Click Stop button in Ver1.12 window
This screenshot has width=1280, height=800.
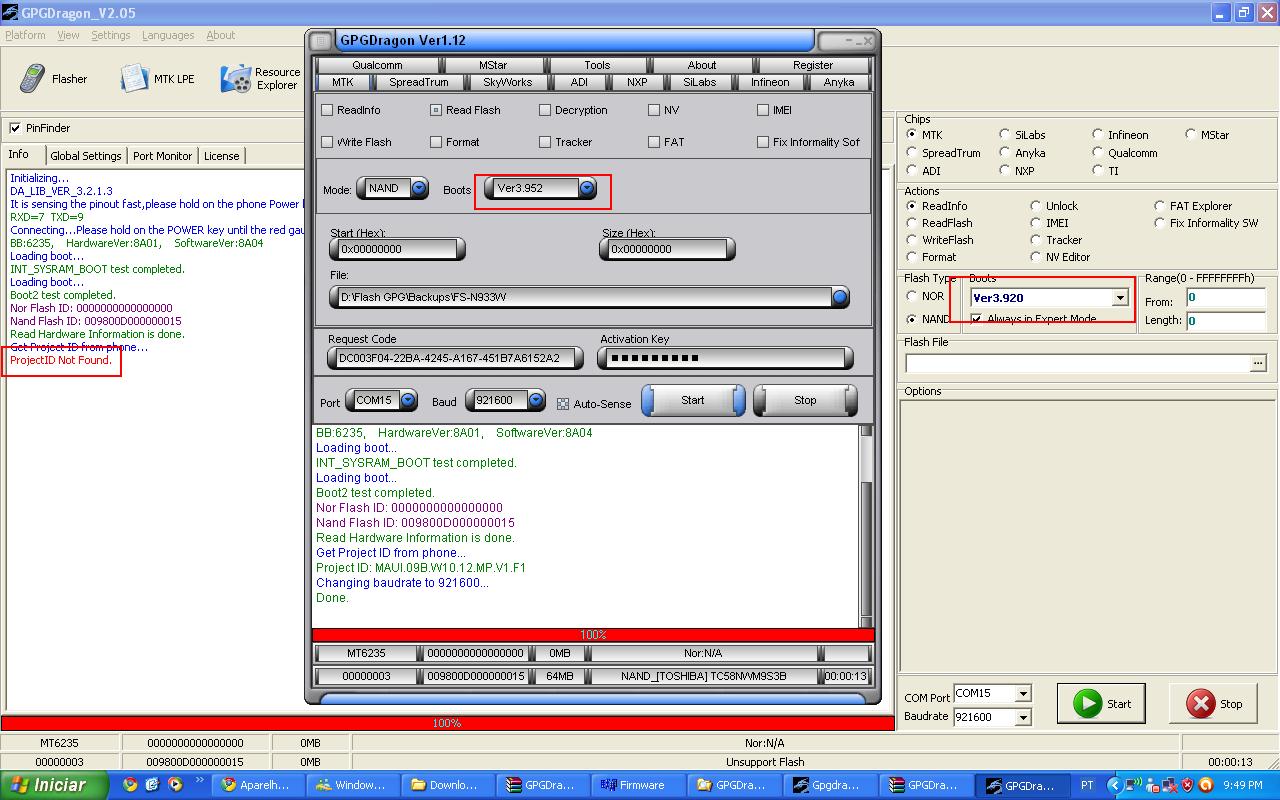tap(805, 400)
